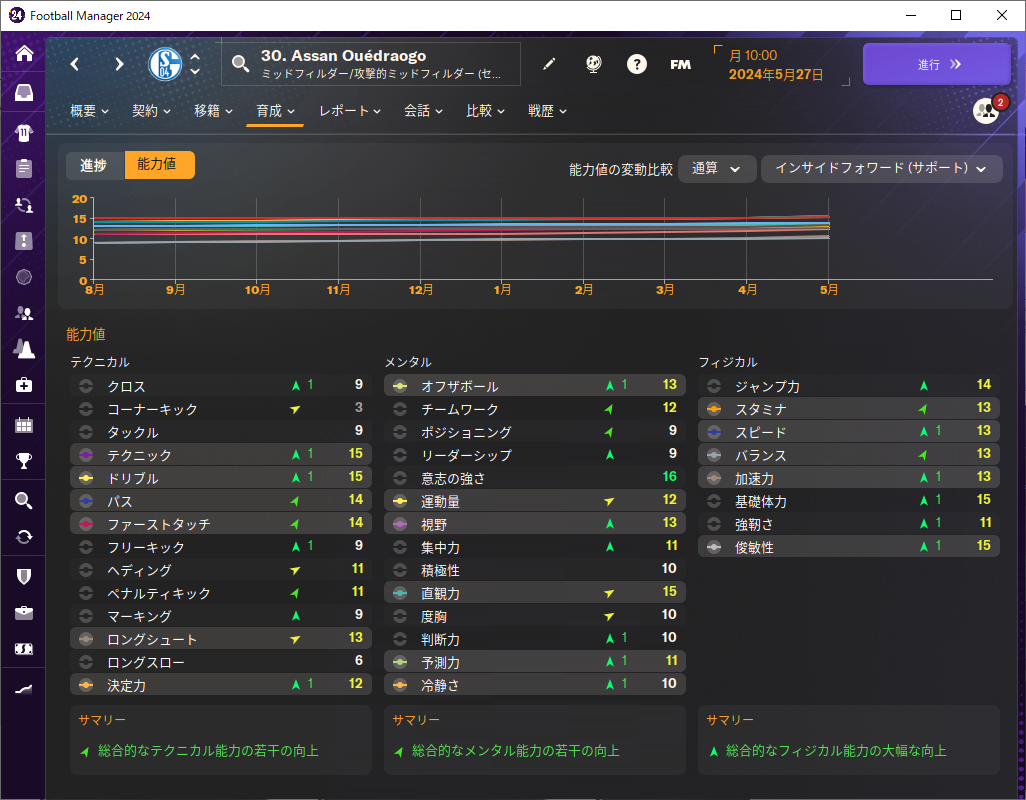Expand the 比較 menu
The height and width of the screenshot is (800, 1026).
486,111
